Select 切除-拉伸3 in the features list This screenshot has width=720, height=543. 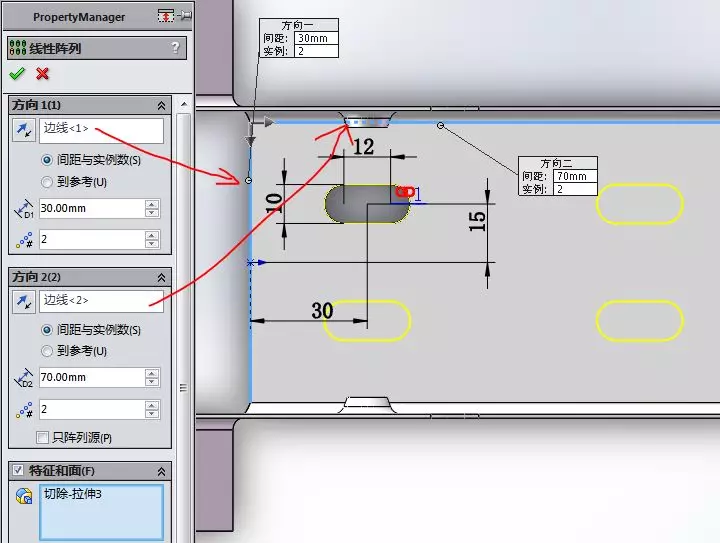click(73, 494)
